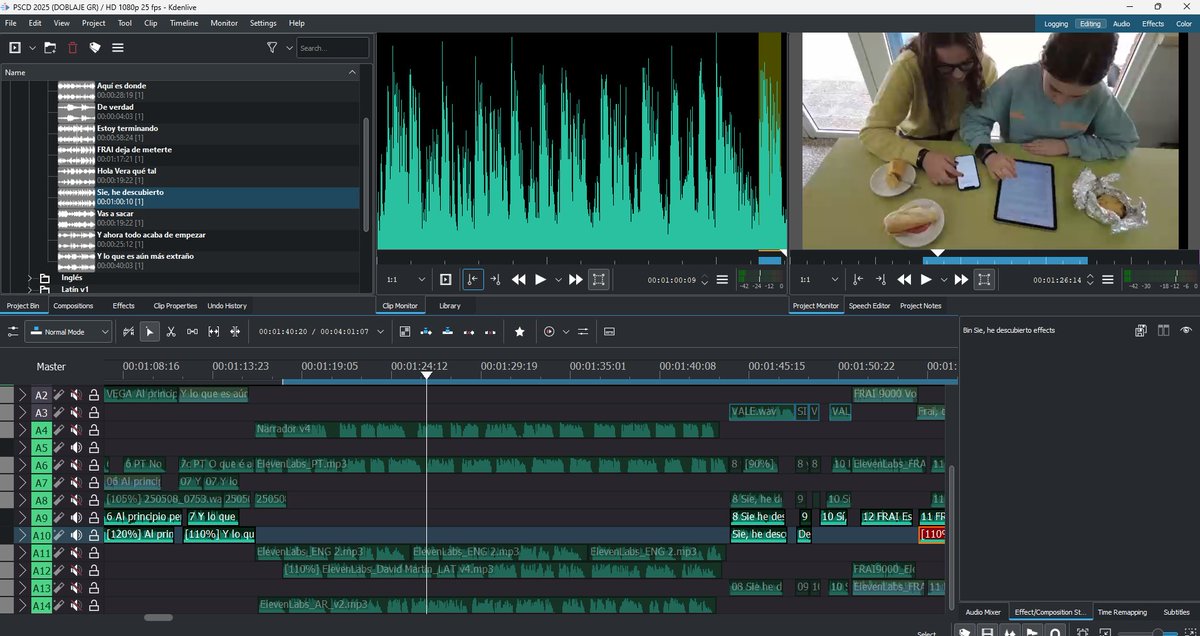The width and height of the screenshot is (1200, 636).
Task: Open the timeline track menu icon at far left
Action: (13, 331)
